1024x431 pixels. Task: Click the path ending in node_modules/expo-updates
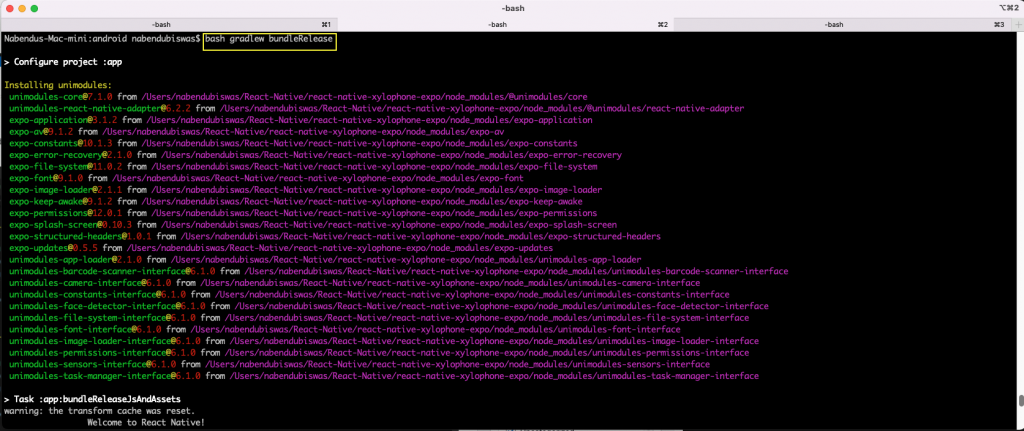tap(340, 248)
